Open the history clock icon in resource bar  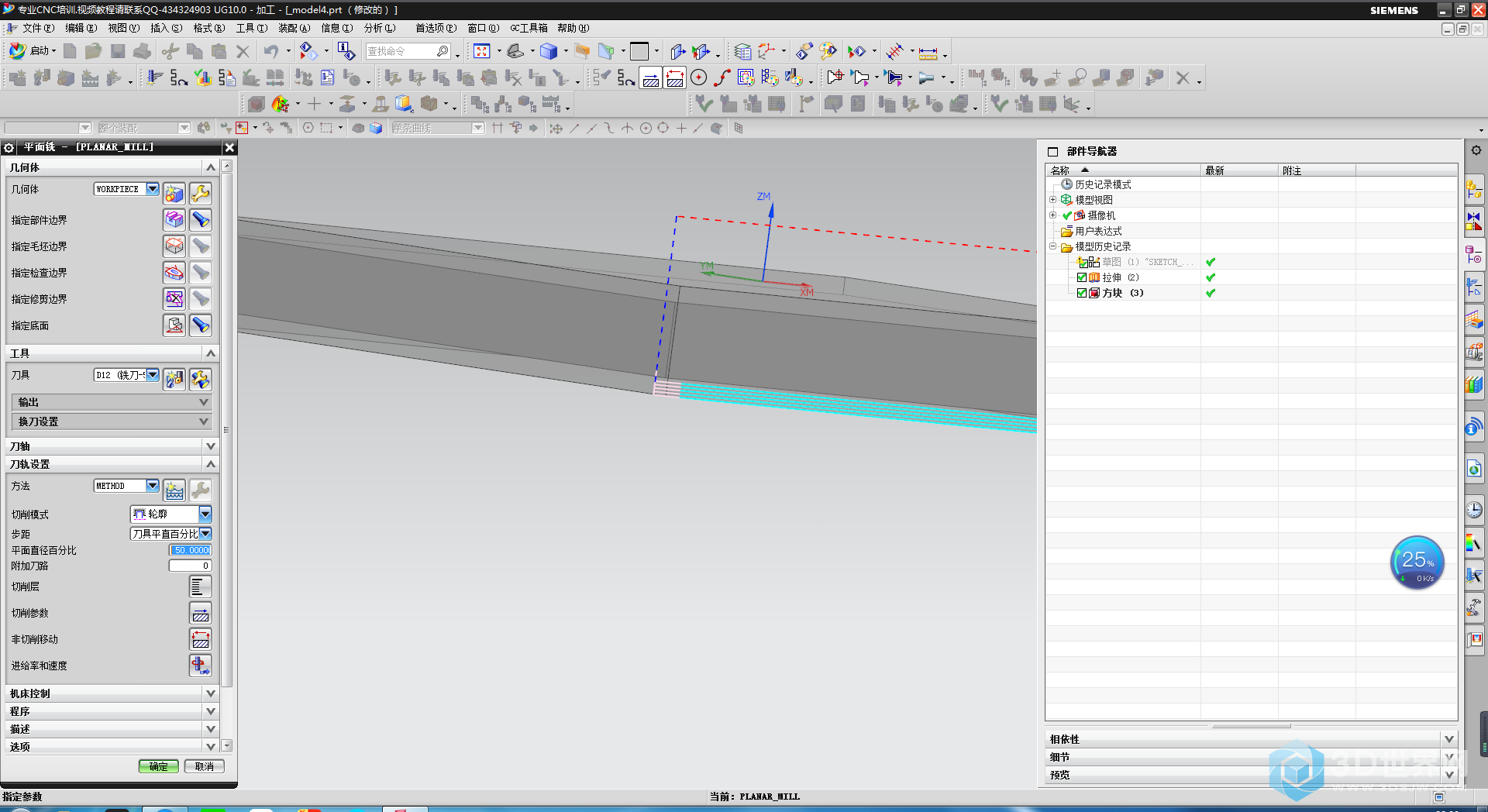tap(1474, 510)
